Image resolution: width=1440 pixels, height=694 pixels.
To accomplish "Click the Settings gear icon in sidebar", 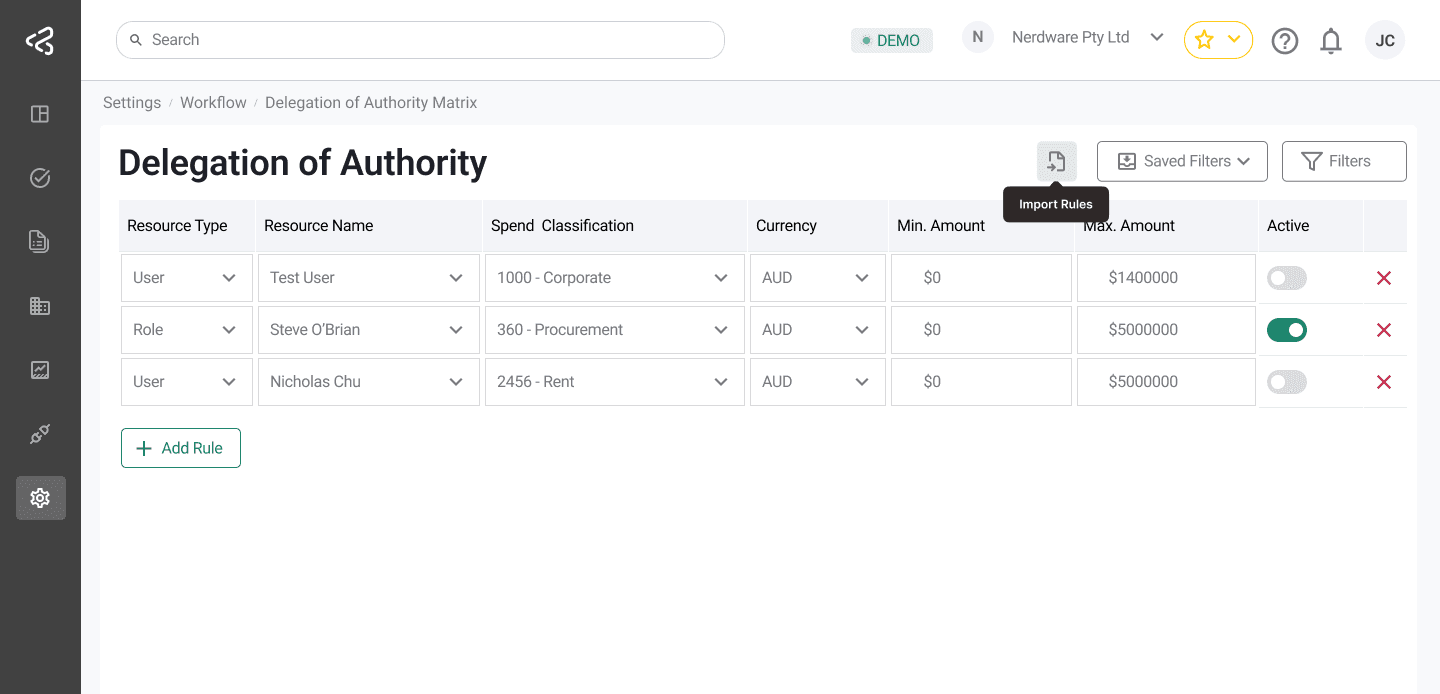I will (x=40, y=497).
